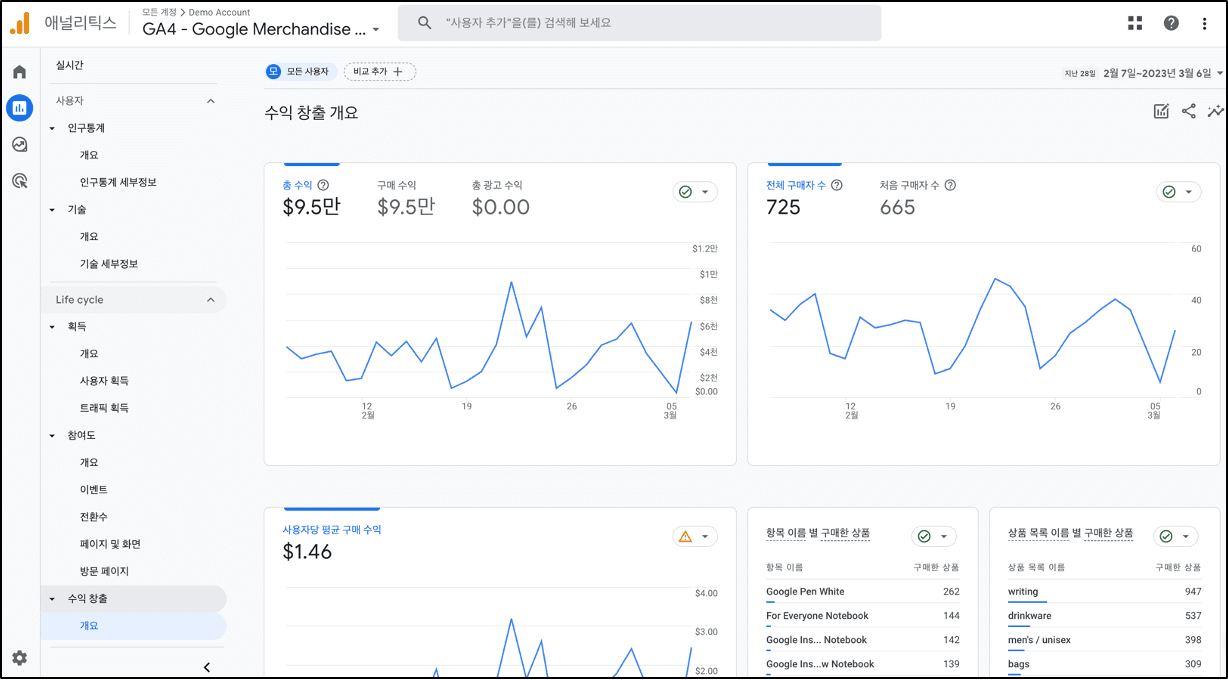Open the Home icon in left rail
Screen dimensions: 1228x680
pyautogui.click(x=19, y=72)
